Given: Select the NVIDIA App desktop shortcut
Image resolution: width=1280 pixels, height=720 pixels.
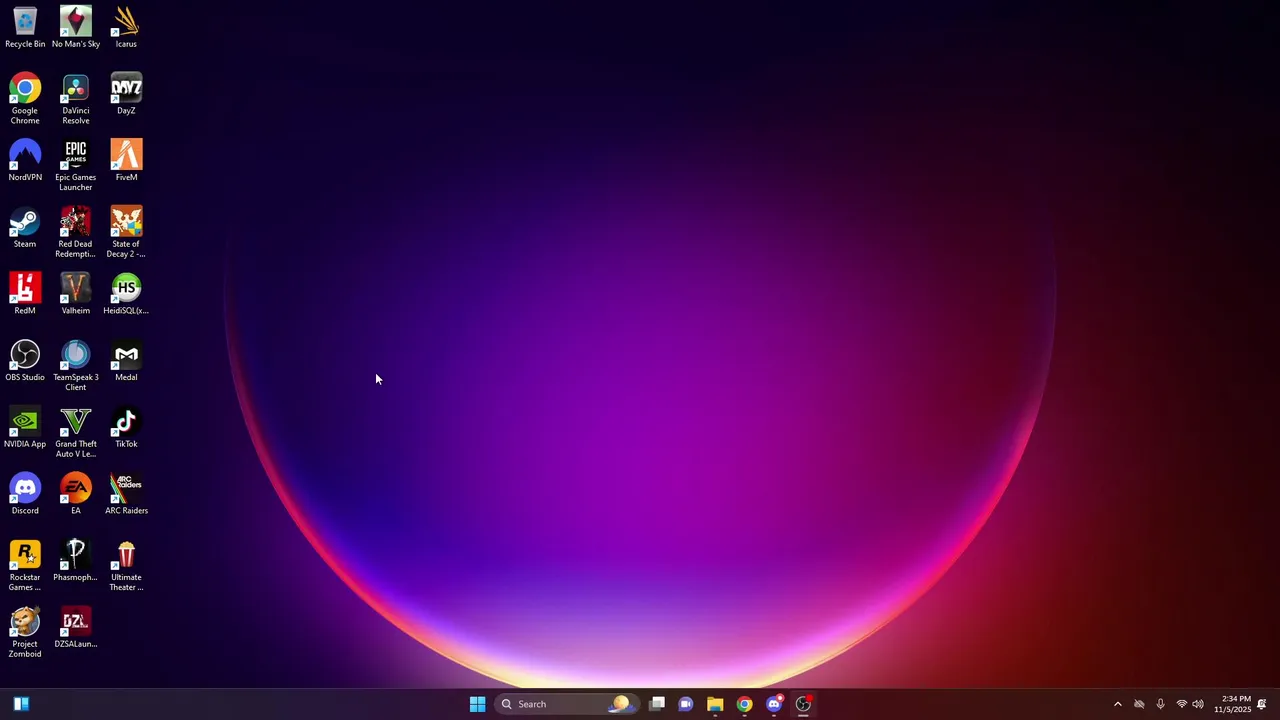Looking at the screenshot, I should pos(25,427).
